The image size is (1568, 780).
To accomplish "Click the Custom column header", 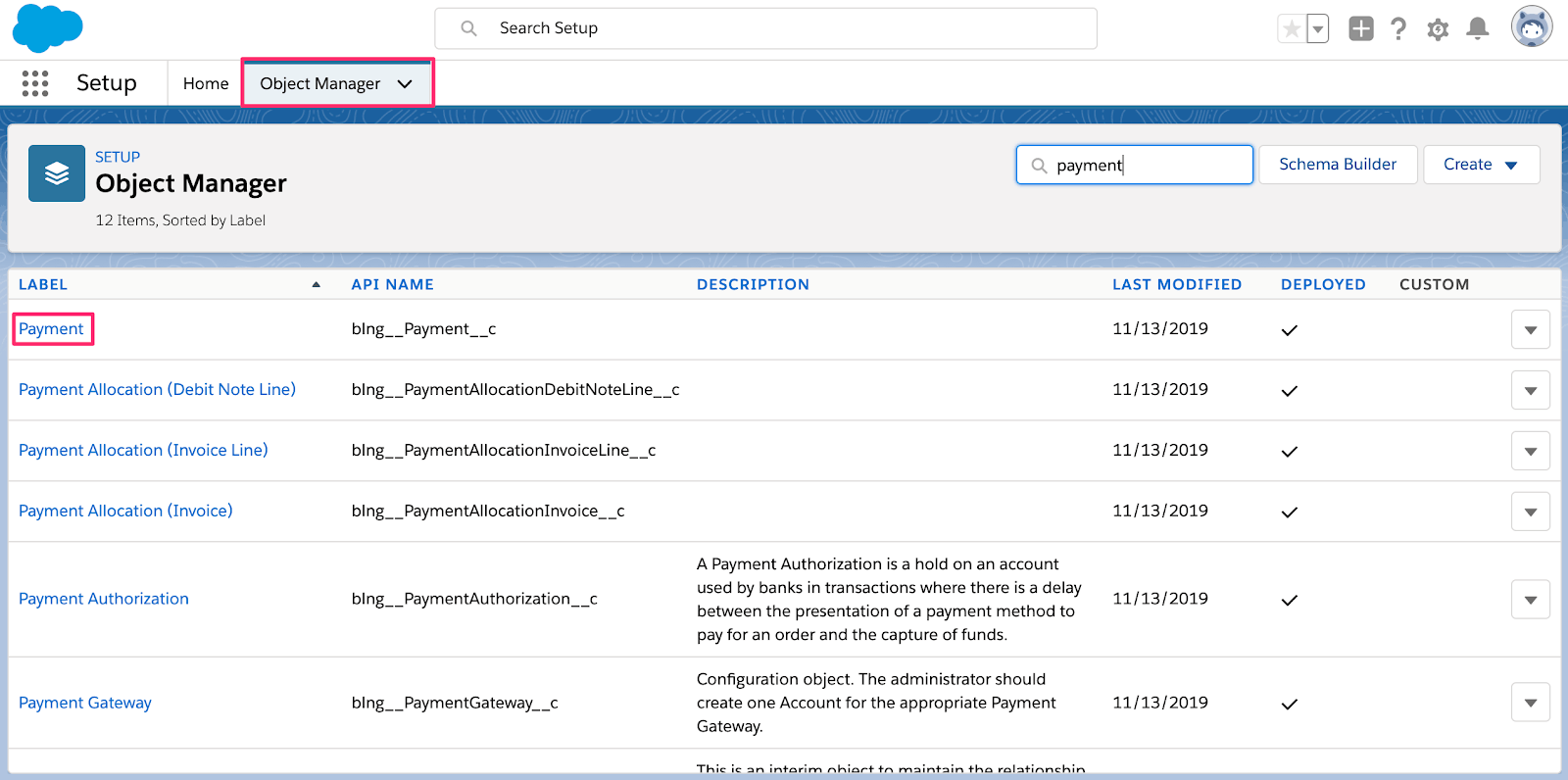I will click(x=1434, y=284).
